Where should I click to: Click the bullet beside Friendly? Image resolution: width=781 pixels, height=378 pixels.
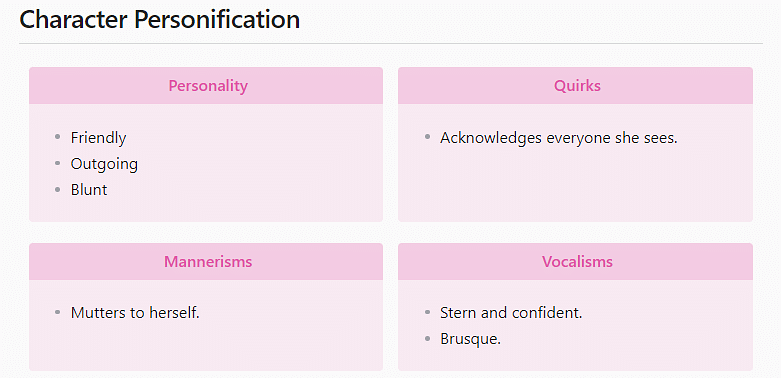[x=57, y=136]
